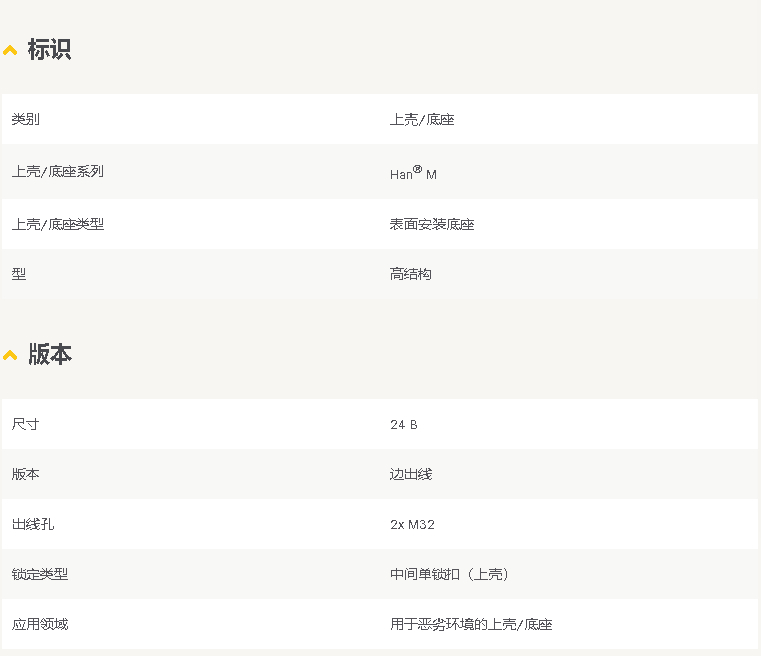Select the 上壳/底座类型 row label
This screenshot has height=656, width=761.
point(58,224)
